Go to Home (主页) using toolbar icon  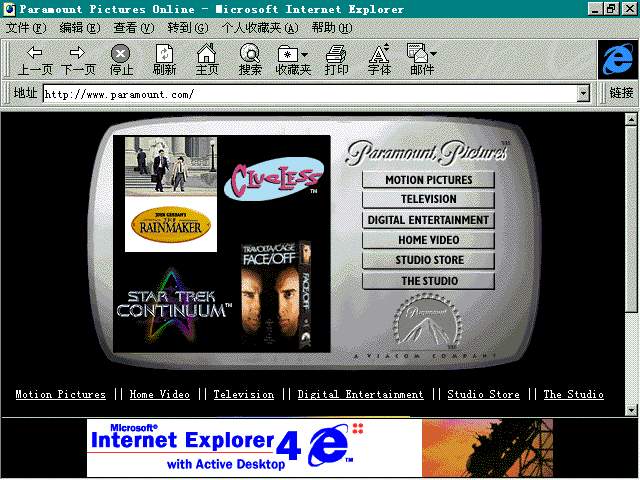tap(207, 53)
